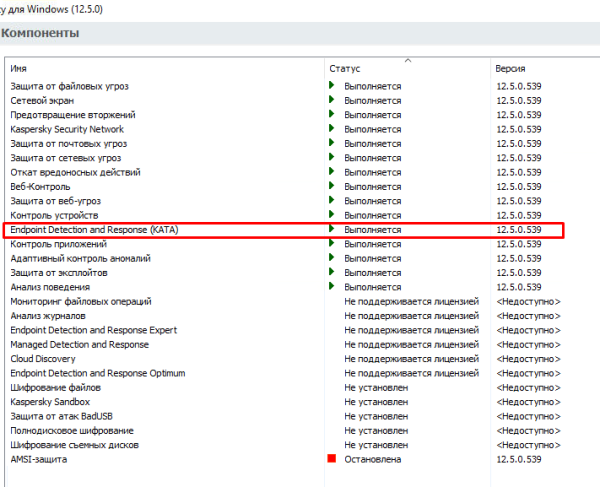Click green running icon for Адаптивный контроль аномалий
This screenshot has width=600, height=487.
[x=332, y=257]
